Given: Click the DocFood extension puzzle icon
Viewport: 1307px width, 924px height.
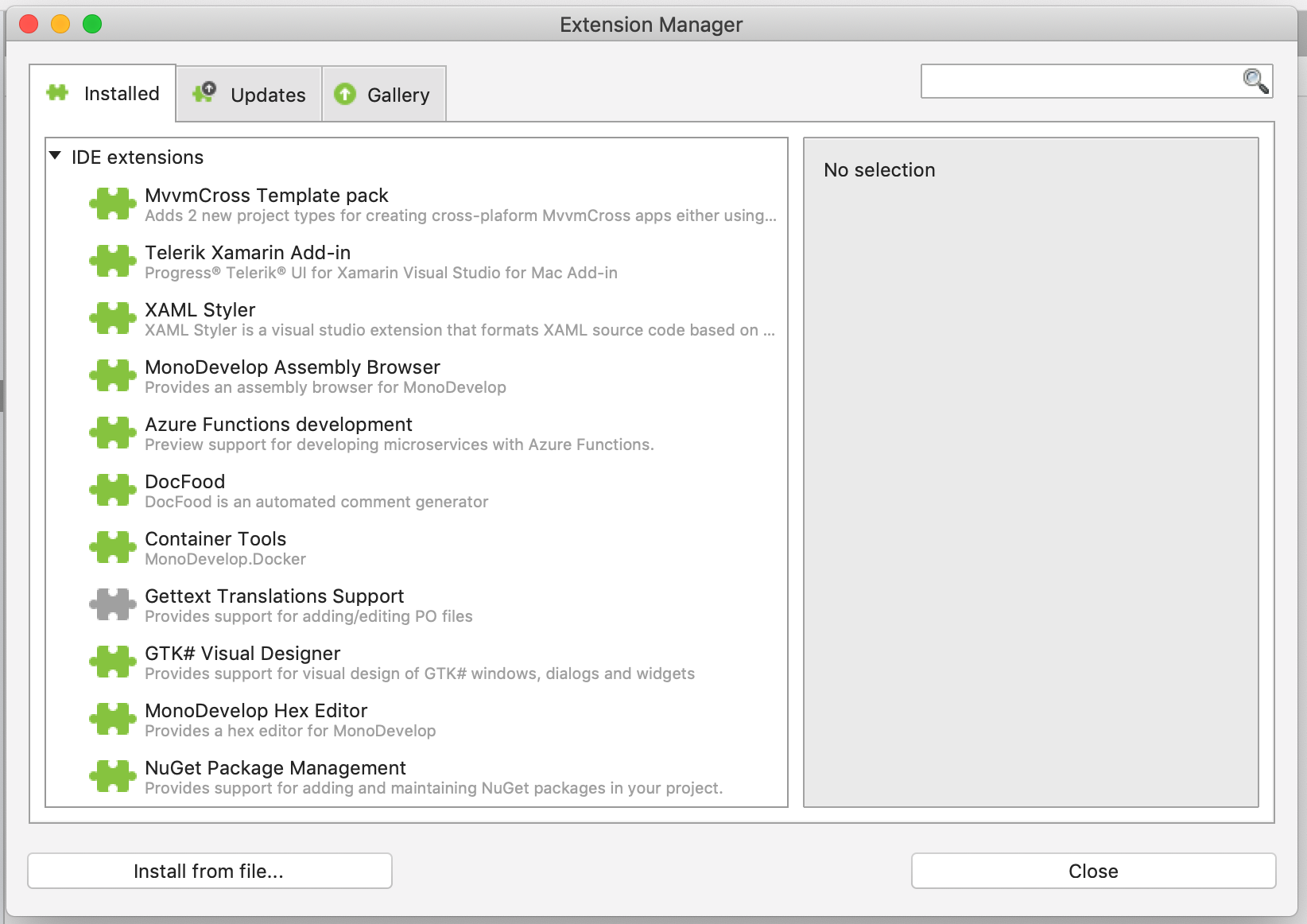Looking at the screenshot, I should click(112, 490).
